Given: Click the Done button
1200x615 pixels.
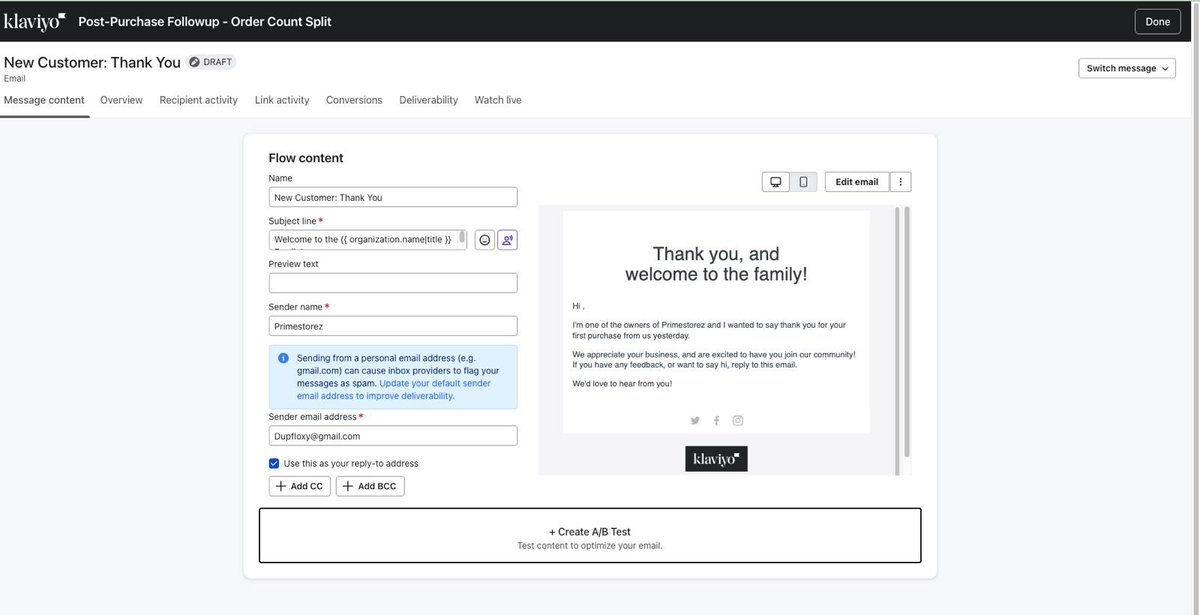Looking at the screenshot, I should point(1158,21).
